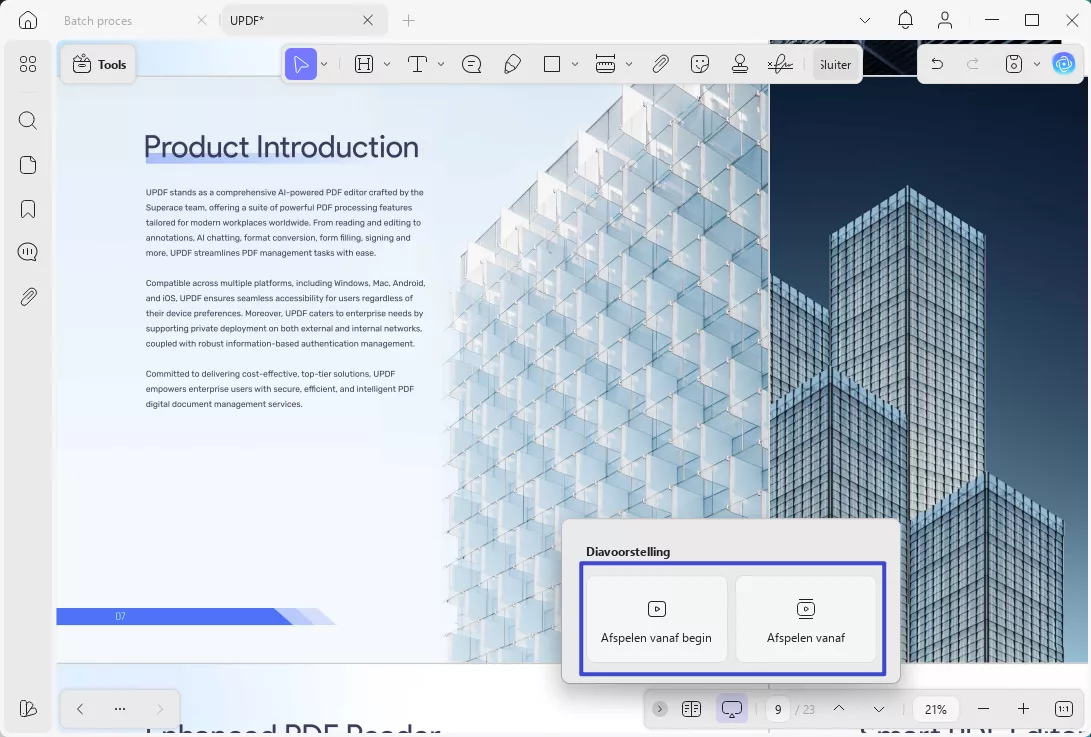Attach a file with paperclip tool
This screenshot has height=737, width=1091.
pos(660,64)
